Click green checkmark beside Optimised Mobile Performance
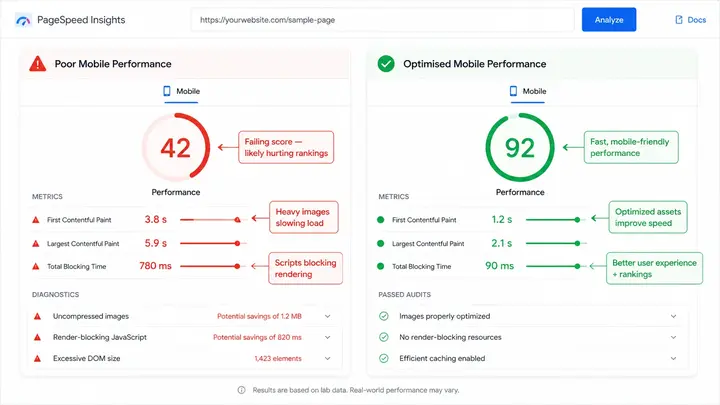Image resolution: width=720 pixels, height=405 pixels. click(386, 64)
